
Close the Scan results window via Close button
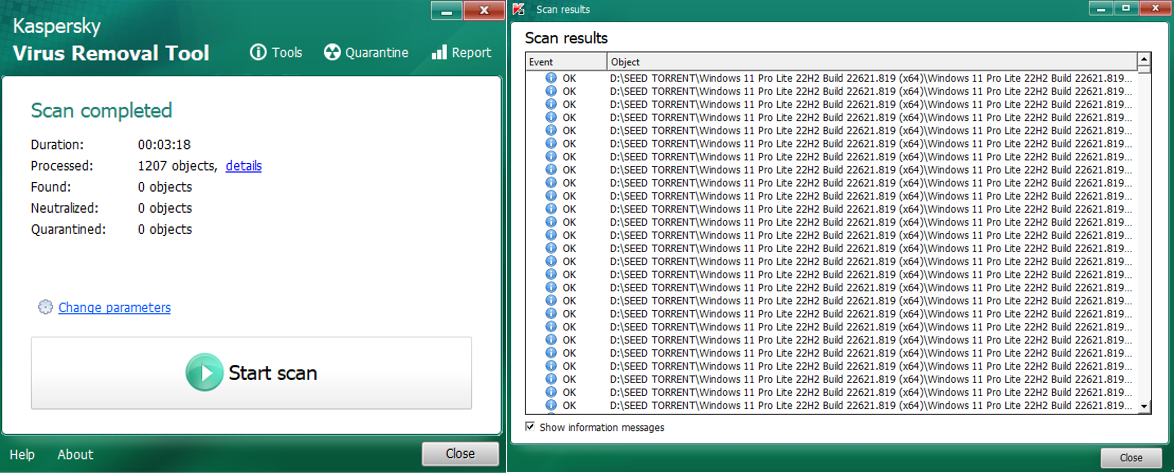click(1131, 457)
